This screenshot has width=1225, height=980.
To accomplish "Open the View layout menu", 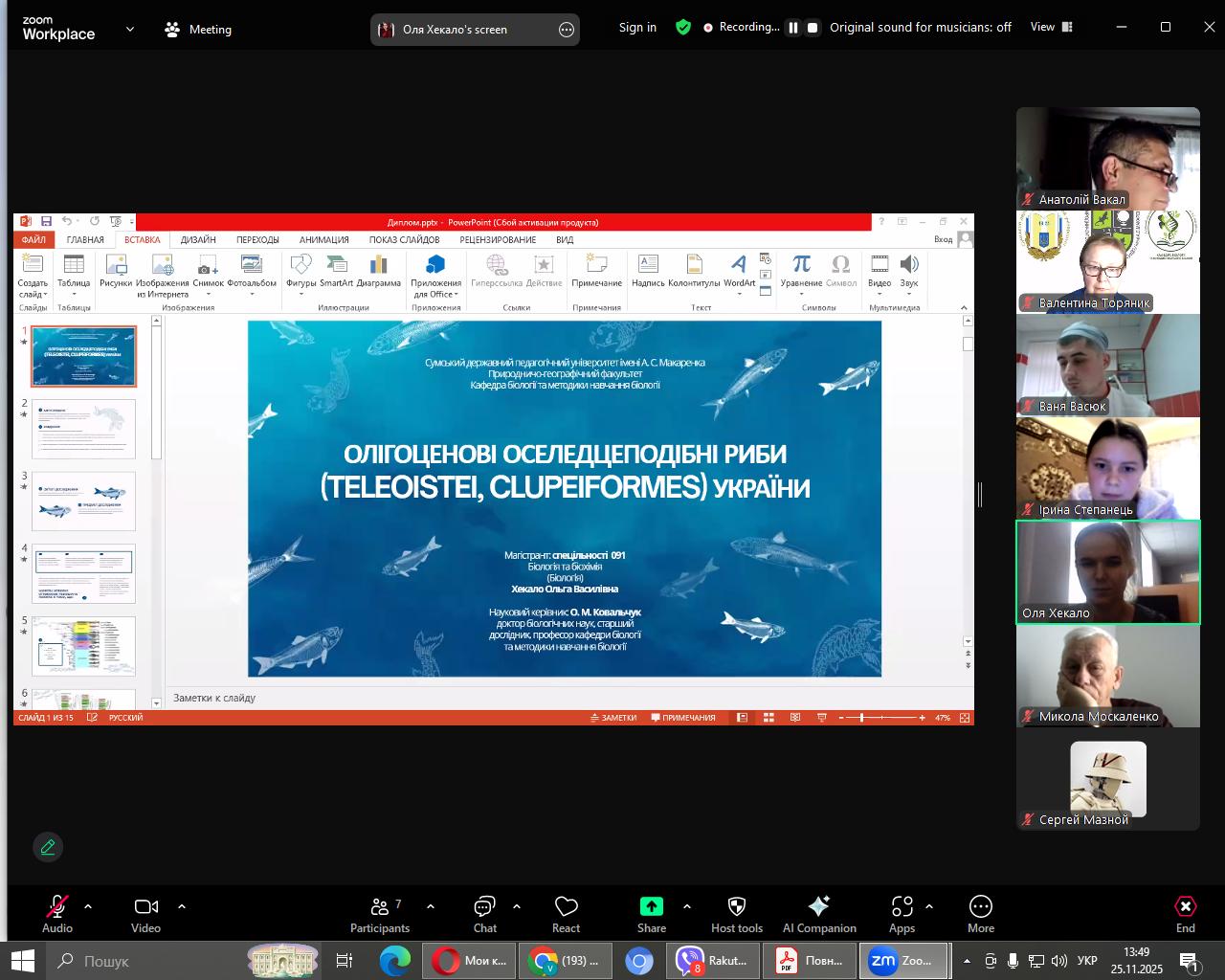I will 1049,27.
